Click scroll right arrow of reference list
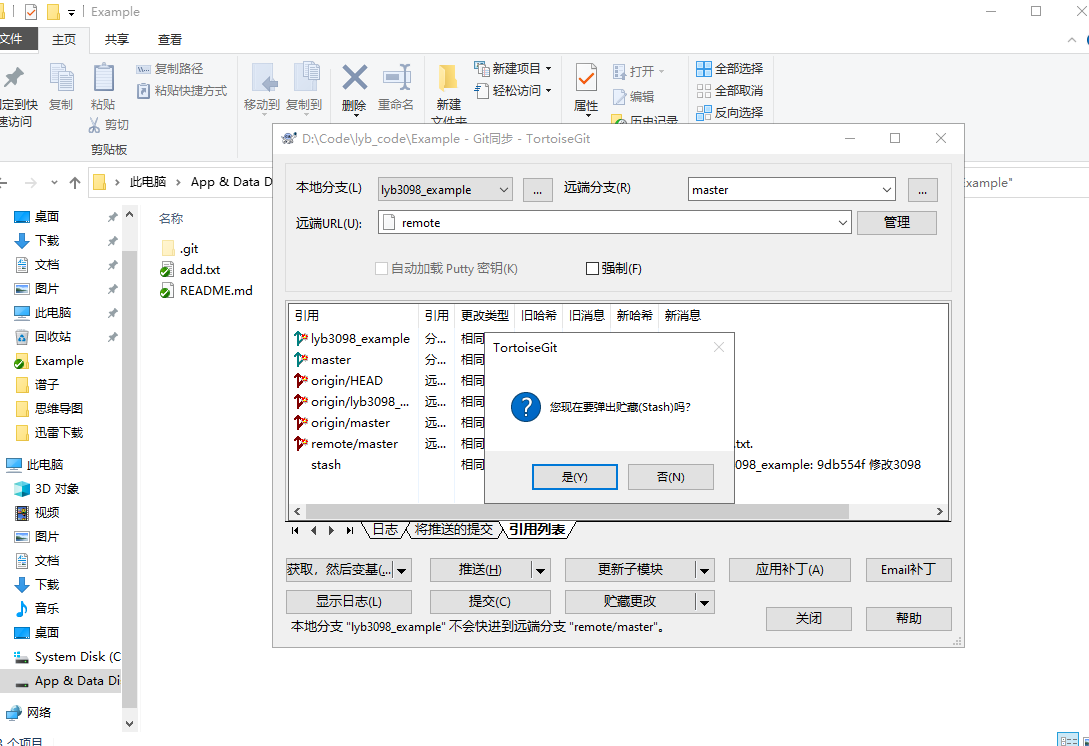Image resolution: width=1089 pixels, height=746 pixels. tap(940, 511)
